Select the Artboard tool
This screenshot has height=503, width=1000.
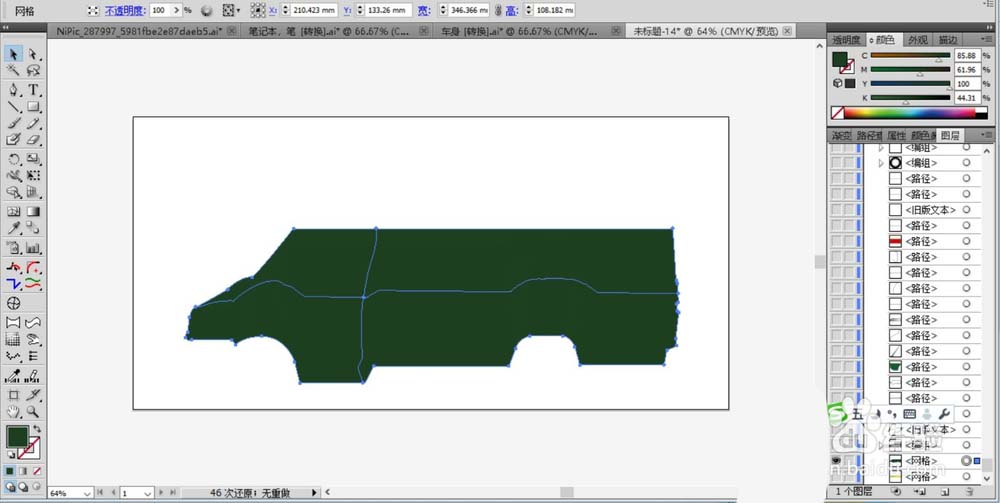pos(13,395)
